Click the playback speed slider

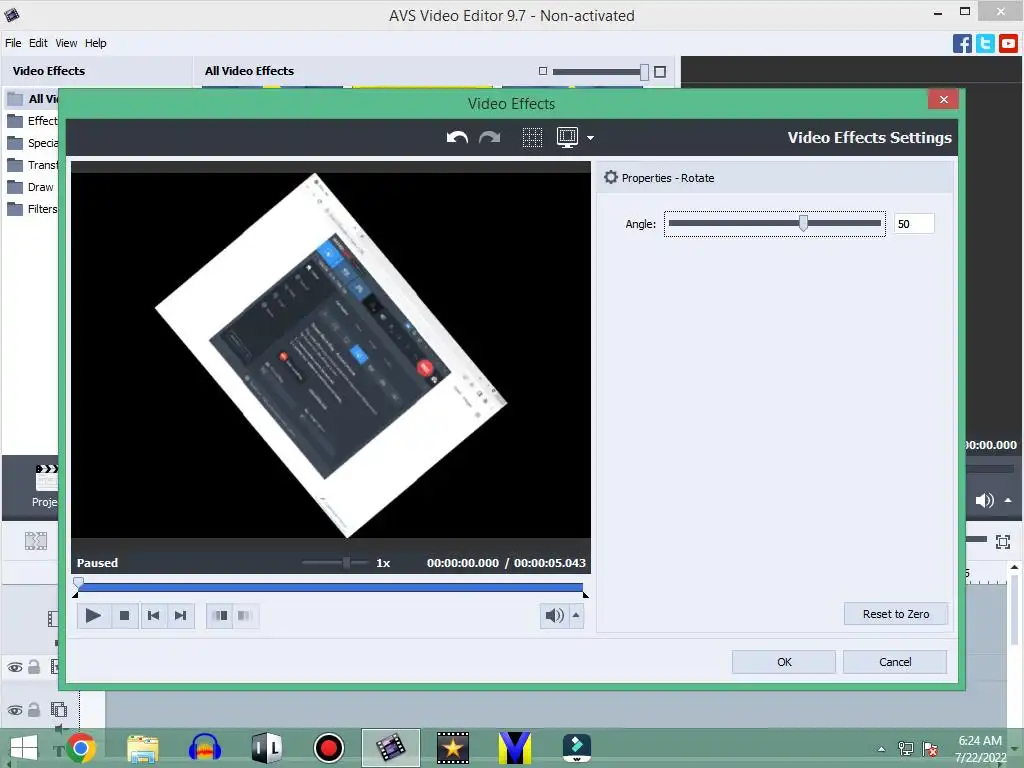click(334, 562)
